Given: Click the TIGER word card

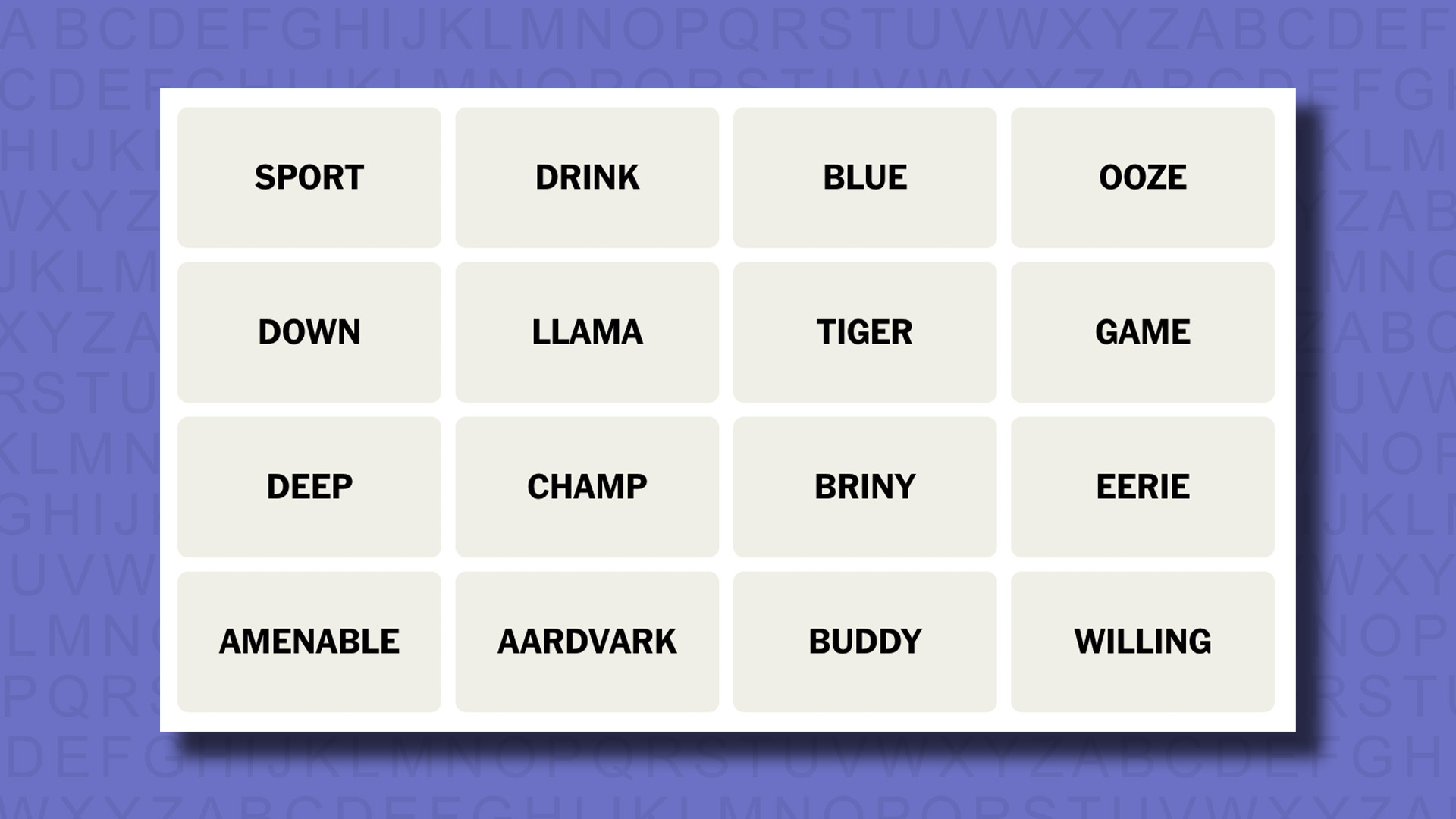Looking at the screenshot, I should [864, 332].
